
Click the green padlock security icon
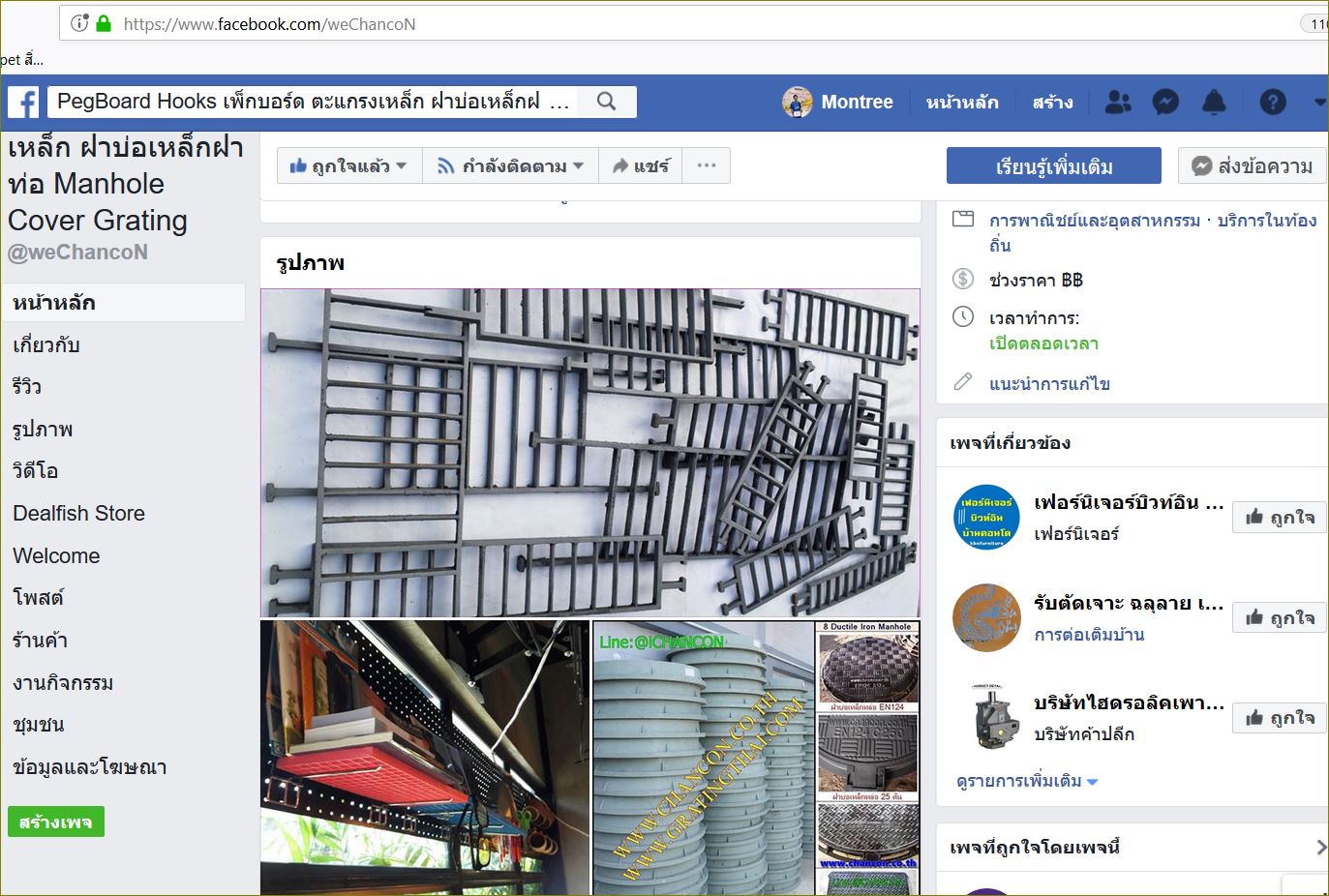[x=104, y=23]
